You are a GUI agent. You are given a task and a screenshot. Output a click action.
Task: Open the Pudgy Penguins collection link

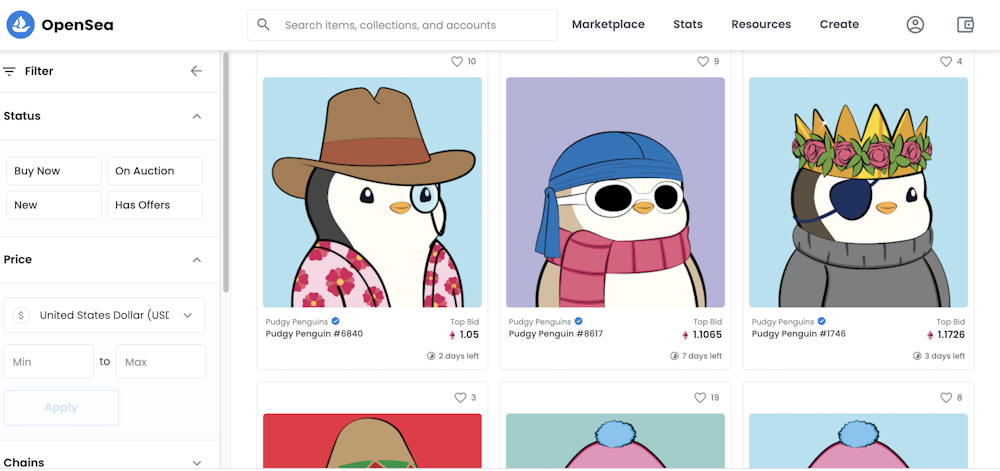pos(293,322)
